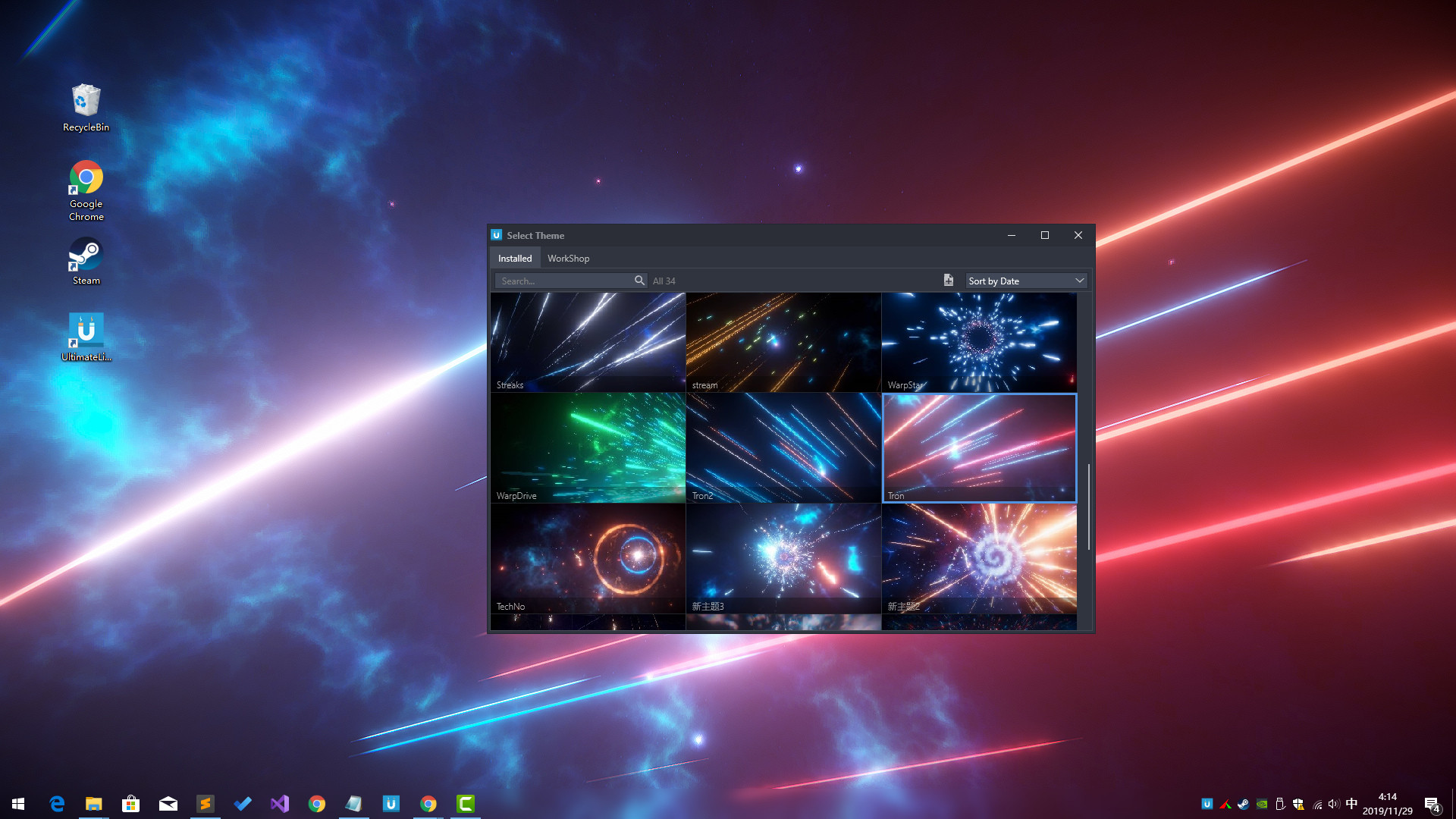Click the save/export icon in toolbar
1456x819 pixels.
coord(948,280)
